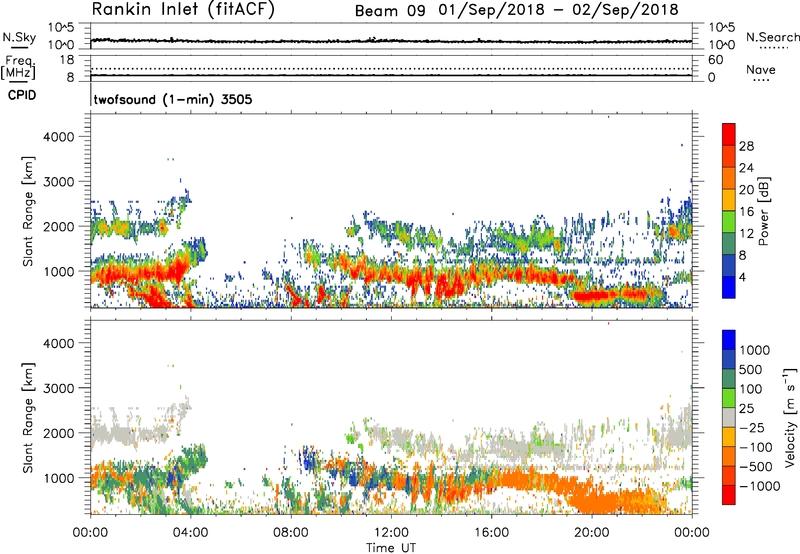This screenshot has width=800, height=554.
Task: Click the date range '01/Sep/2018 – 02/Sep/2018'
Action: click(559, 10)
